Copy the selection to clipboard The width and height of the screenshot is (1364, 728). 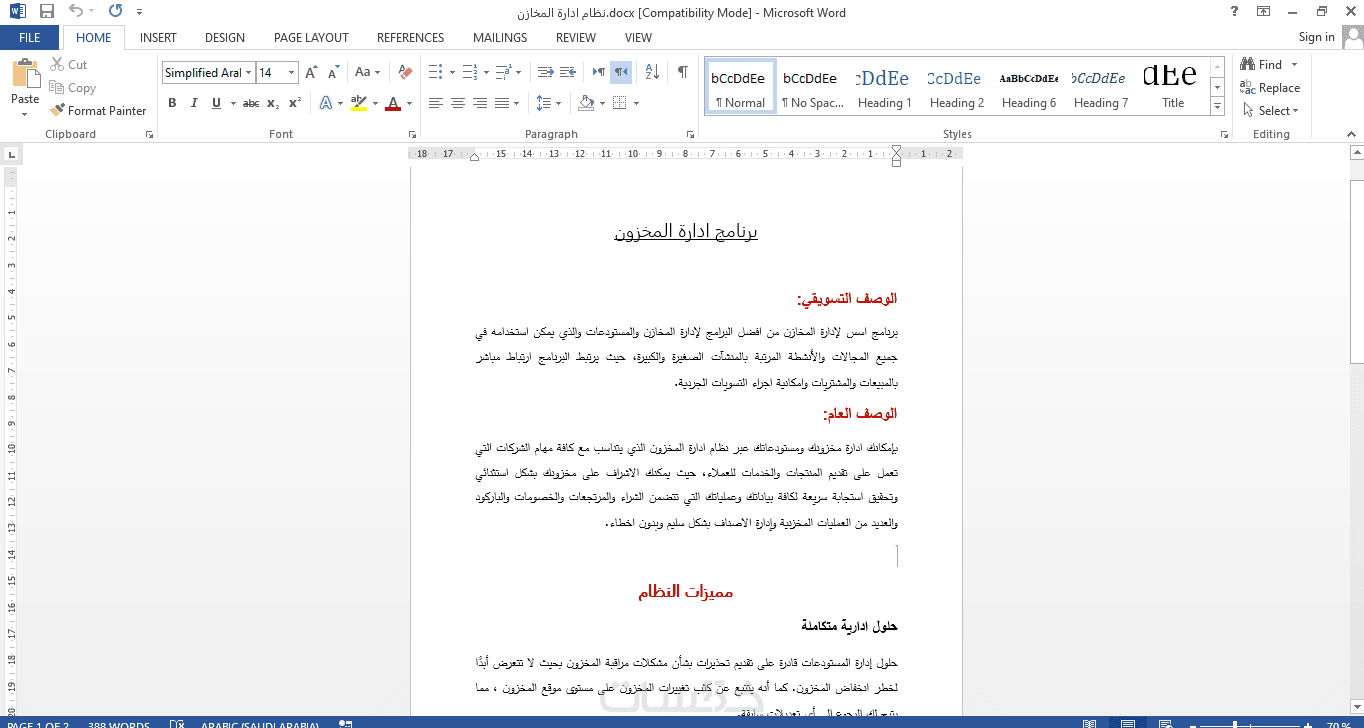pos(72,88)
